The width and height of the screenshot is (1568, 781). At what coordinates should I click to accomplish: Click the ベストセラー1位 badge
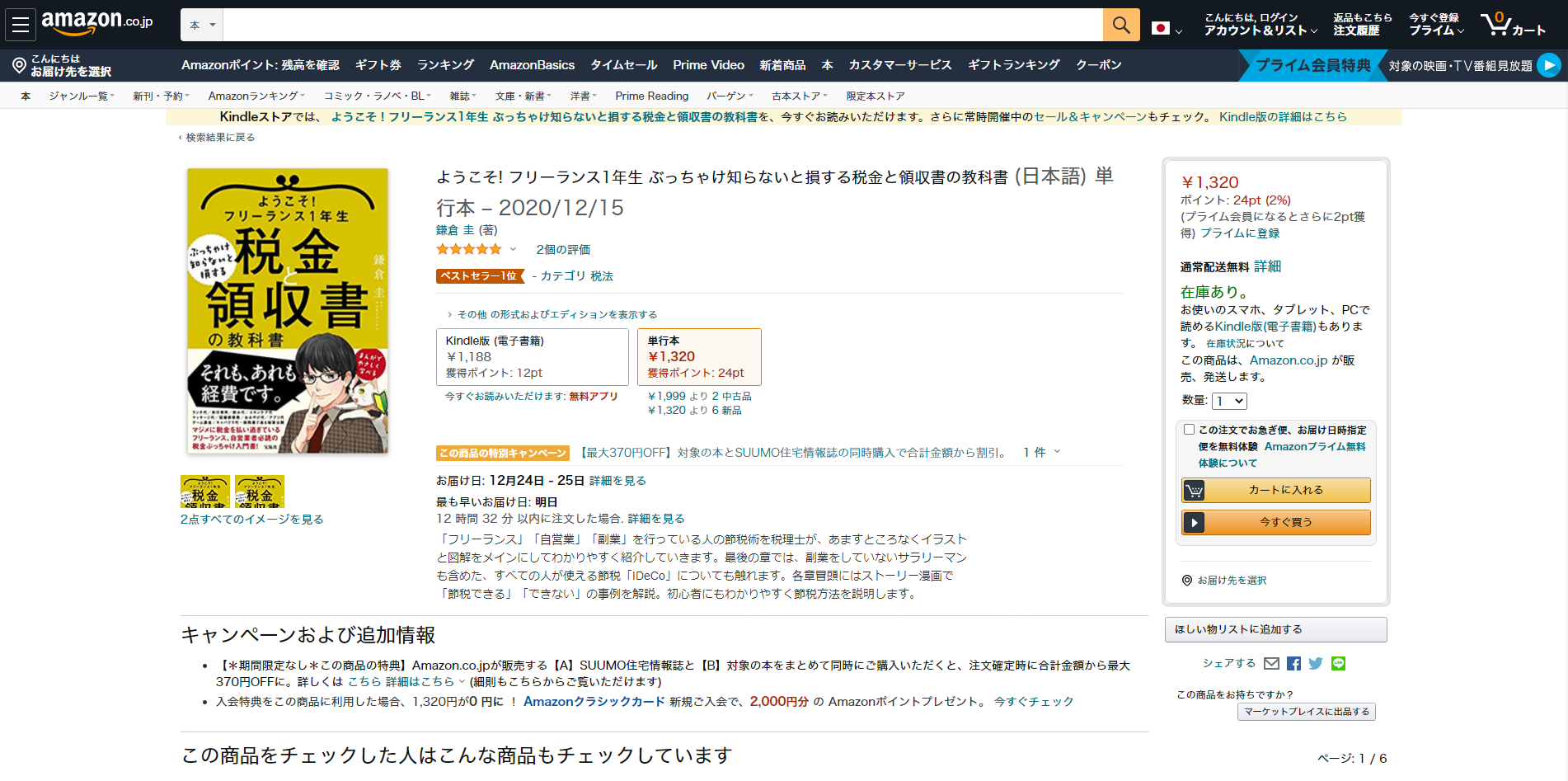(x=481, y=276)
